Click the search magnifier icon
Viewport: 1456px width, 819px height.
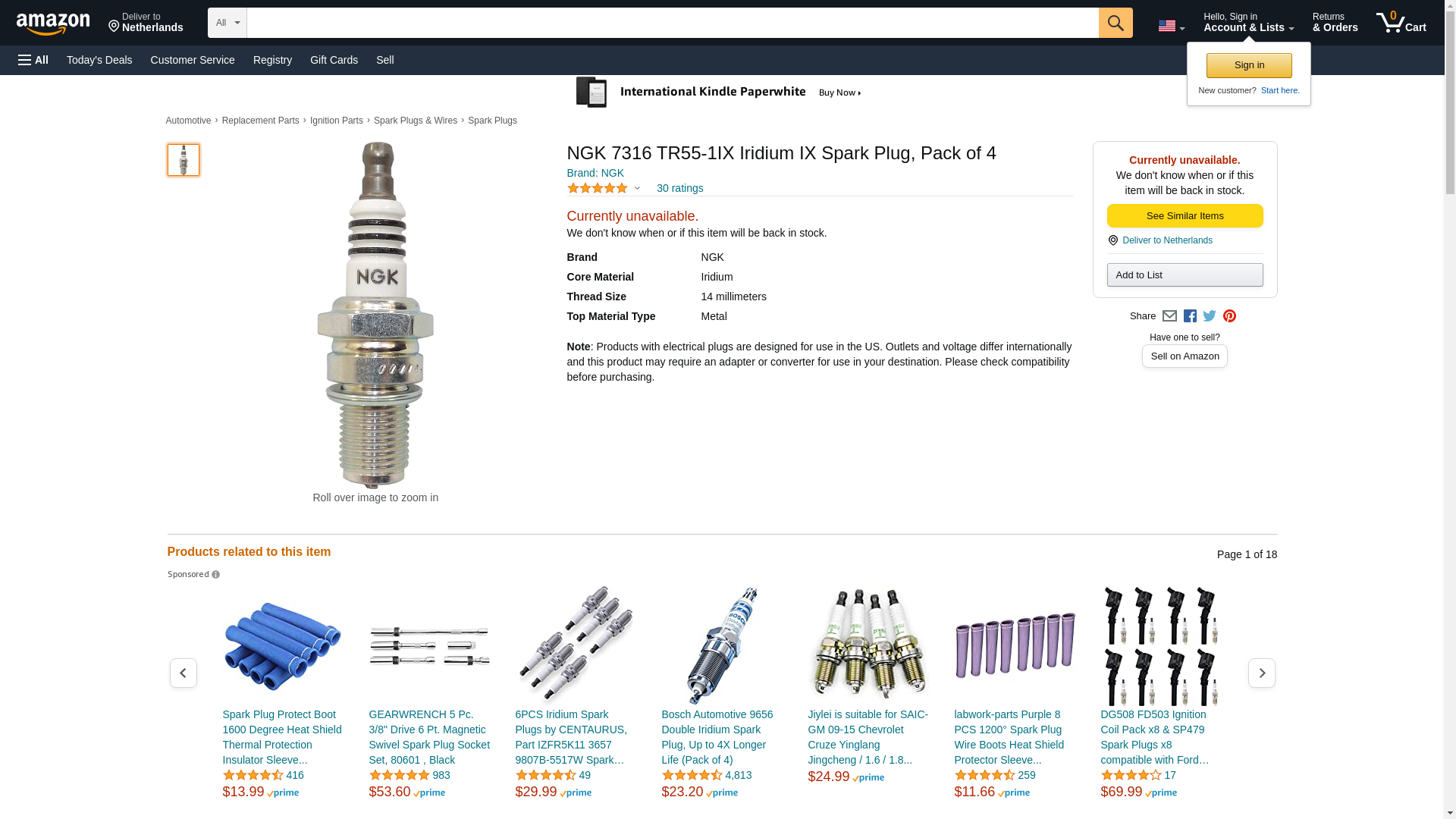1115,23
